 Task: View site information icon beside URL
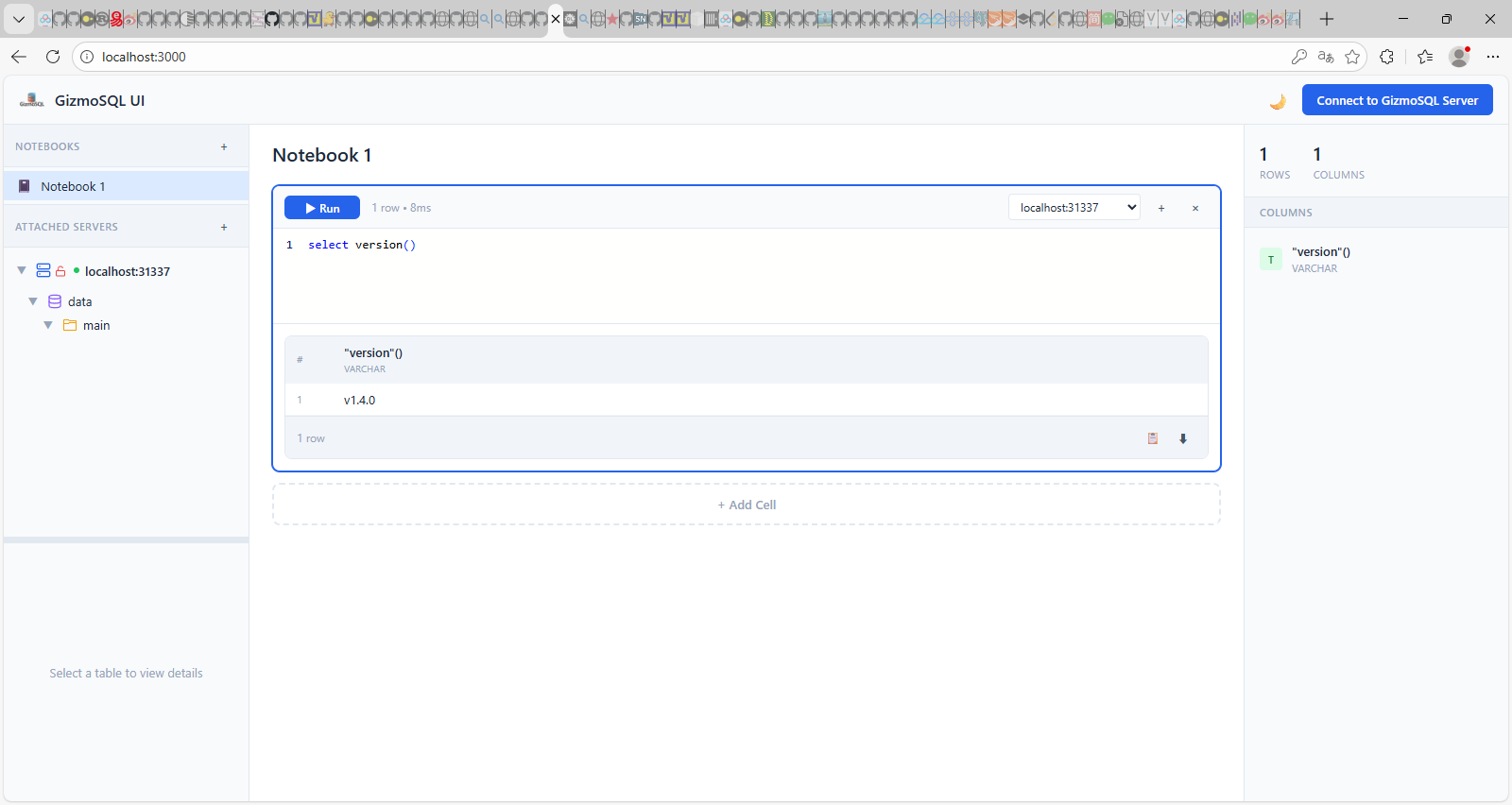[87, 57]
